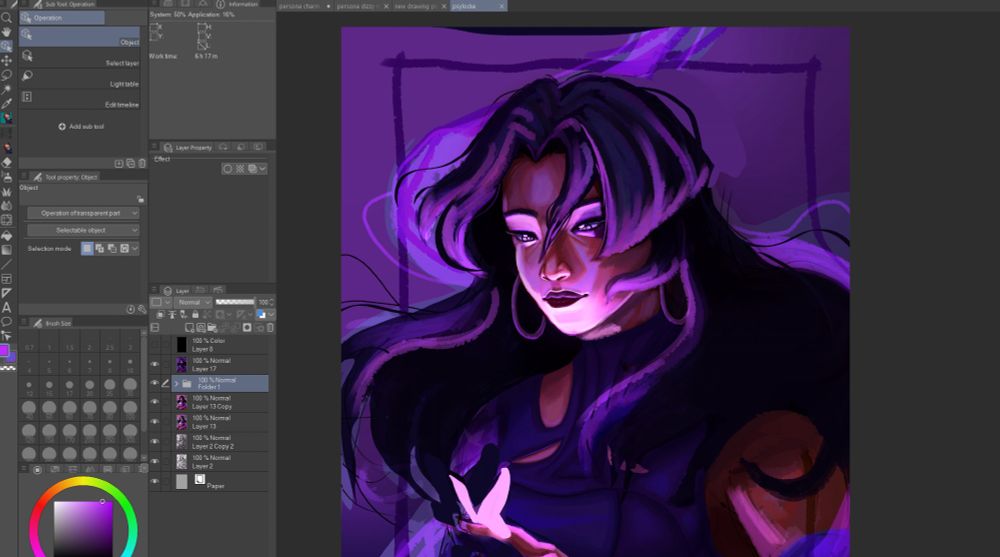Image resolution: width=1000 pixels, height=557 pixels.
Task: Hide the Paper layer via eye icon
Action: [154, 481]
